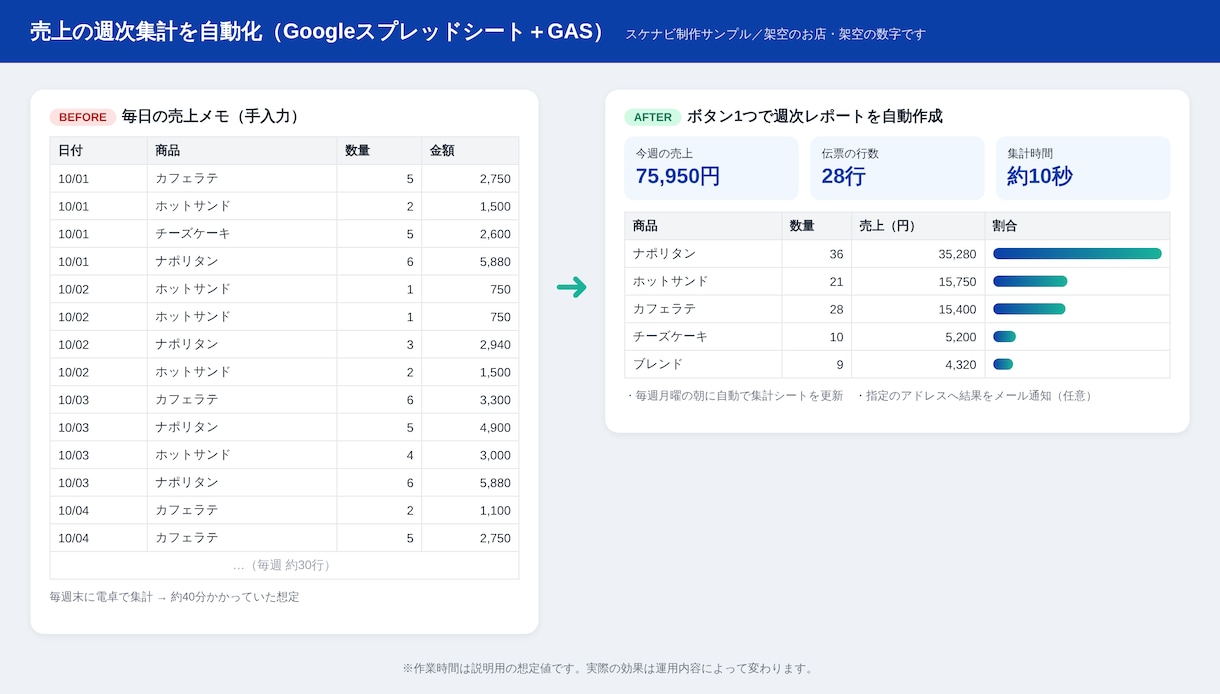Click the 割合 column header
This screenshot has height=694, width=1220.
click(x=1077, y=226)
